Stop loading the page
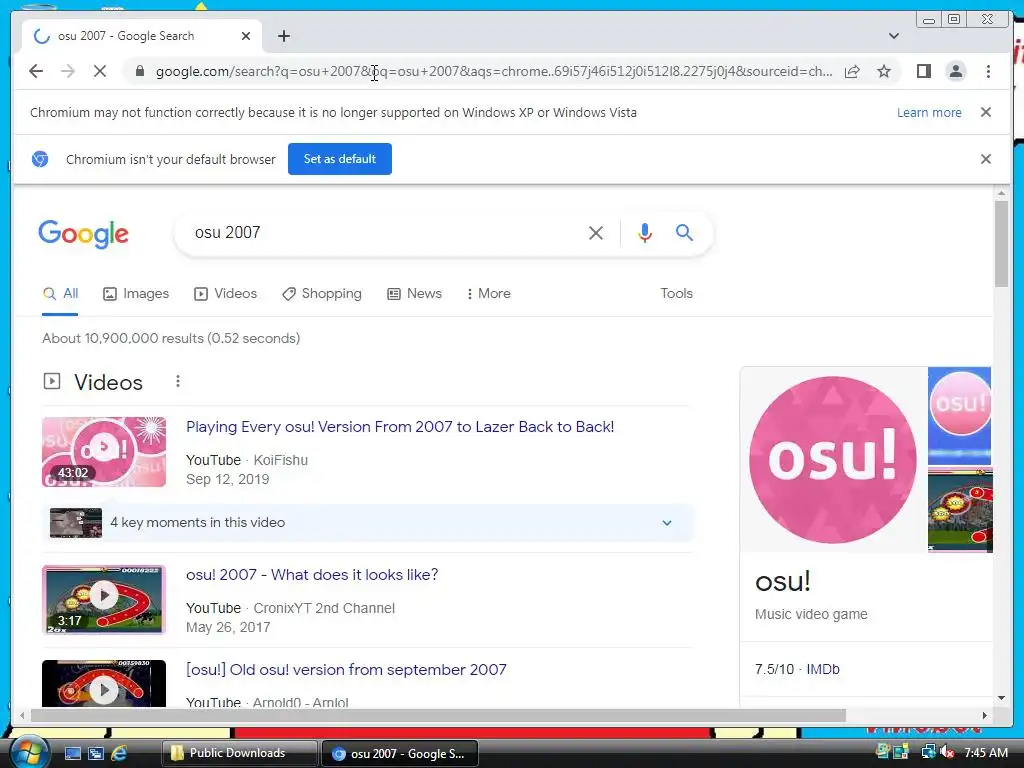The height and width of the screenshot is (768, 1024). [x=100, y=71]
